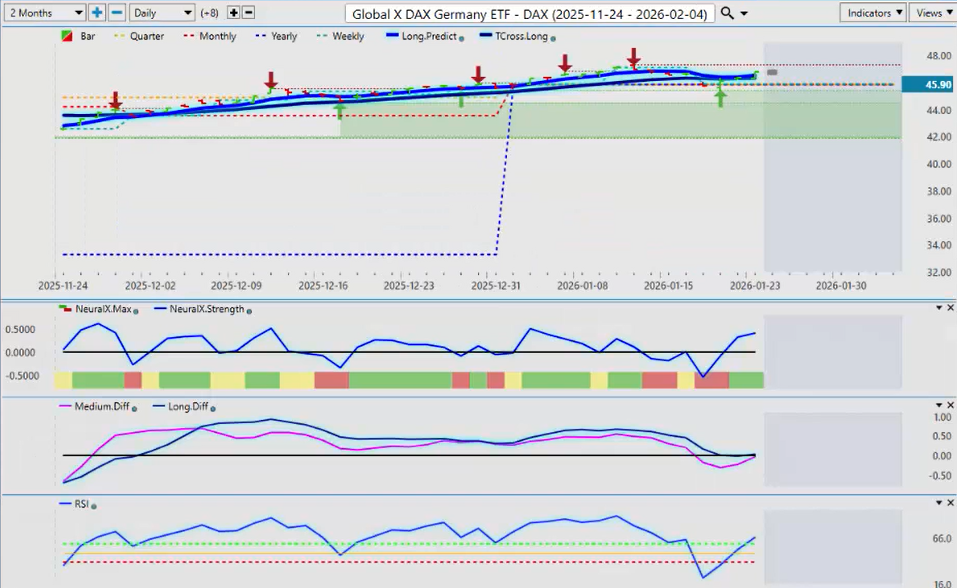The width and height of the screenshot is (957, 588).
Task: Click the TCross.Long legend label
Action: point(517,36)
